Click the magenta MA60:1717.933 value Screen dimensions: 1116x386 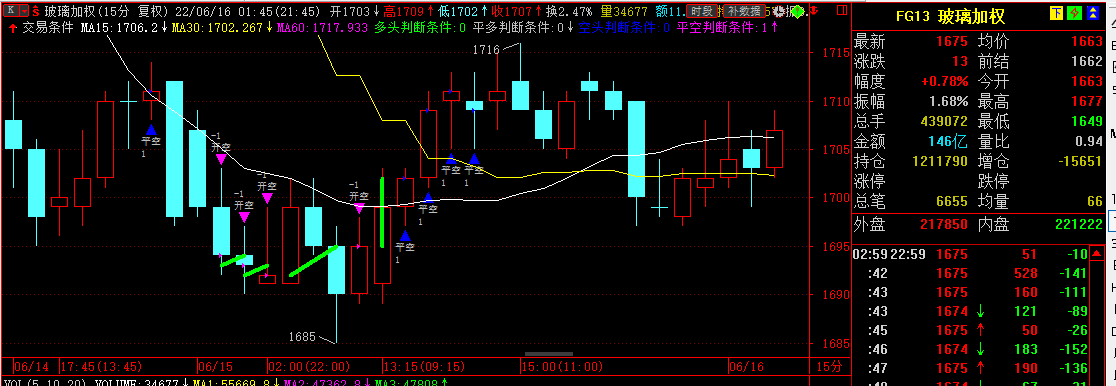pyautogui.click(x=322, y=28)
